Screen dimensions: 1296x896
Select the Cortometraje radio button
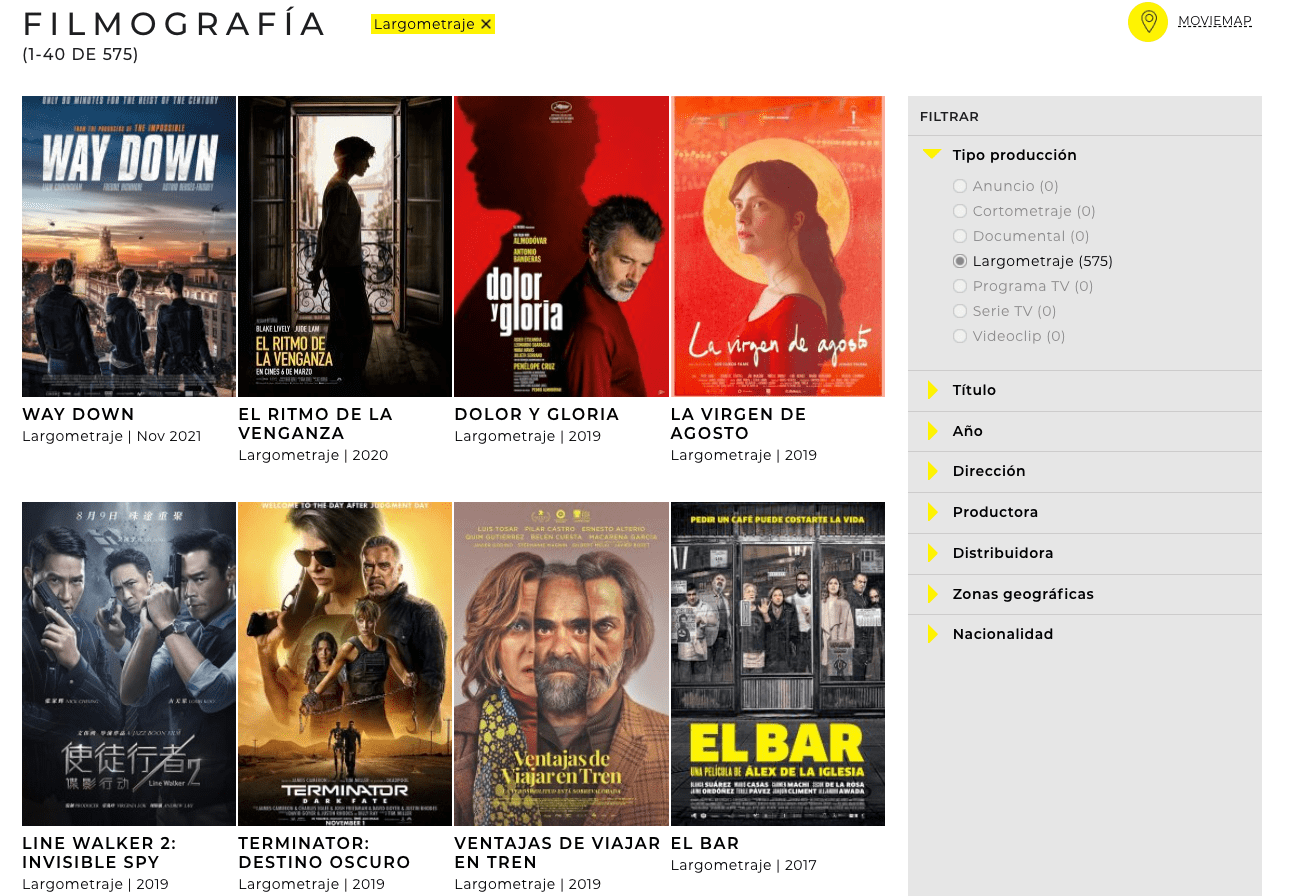(960, 211)
